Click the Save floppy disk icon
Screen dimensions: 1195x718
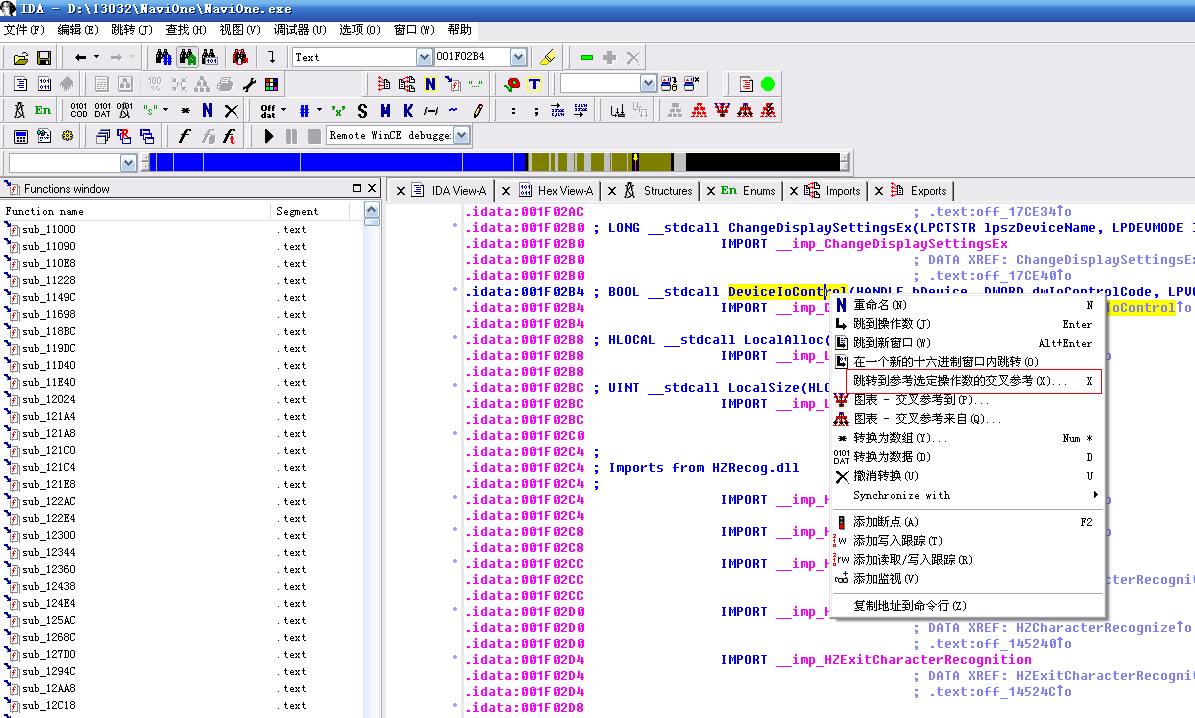pyautogui.click(x=43, y=57)
